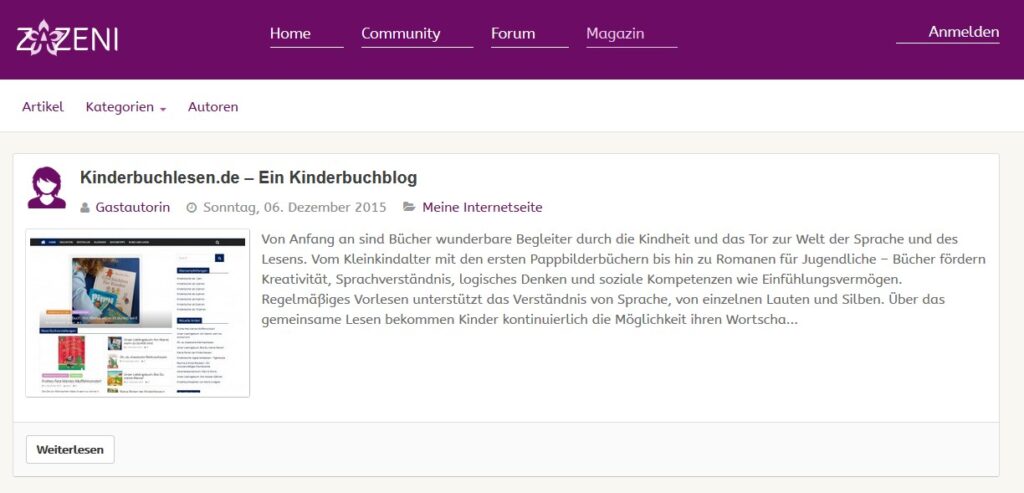Click the folder icon before Meine Internetseite
1024x493 pixels.
pos(408,207)
